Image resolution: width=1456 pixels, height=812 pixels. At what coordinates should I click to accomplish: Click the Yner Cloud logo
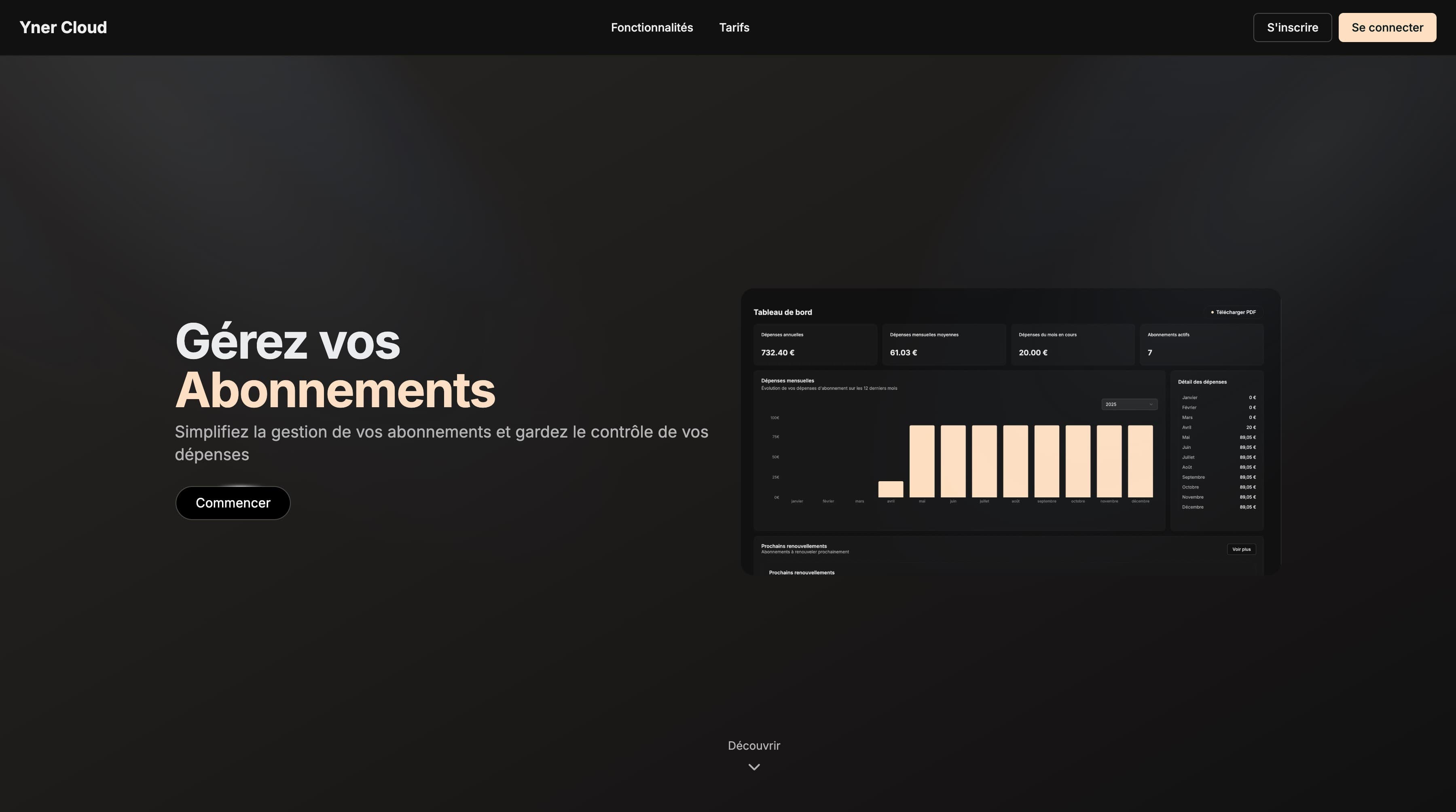coord(63,27)
